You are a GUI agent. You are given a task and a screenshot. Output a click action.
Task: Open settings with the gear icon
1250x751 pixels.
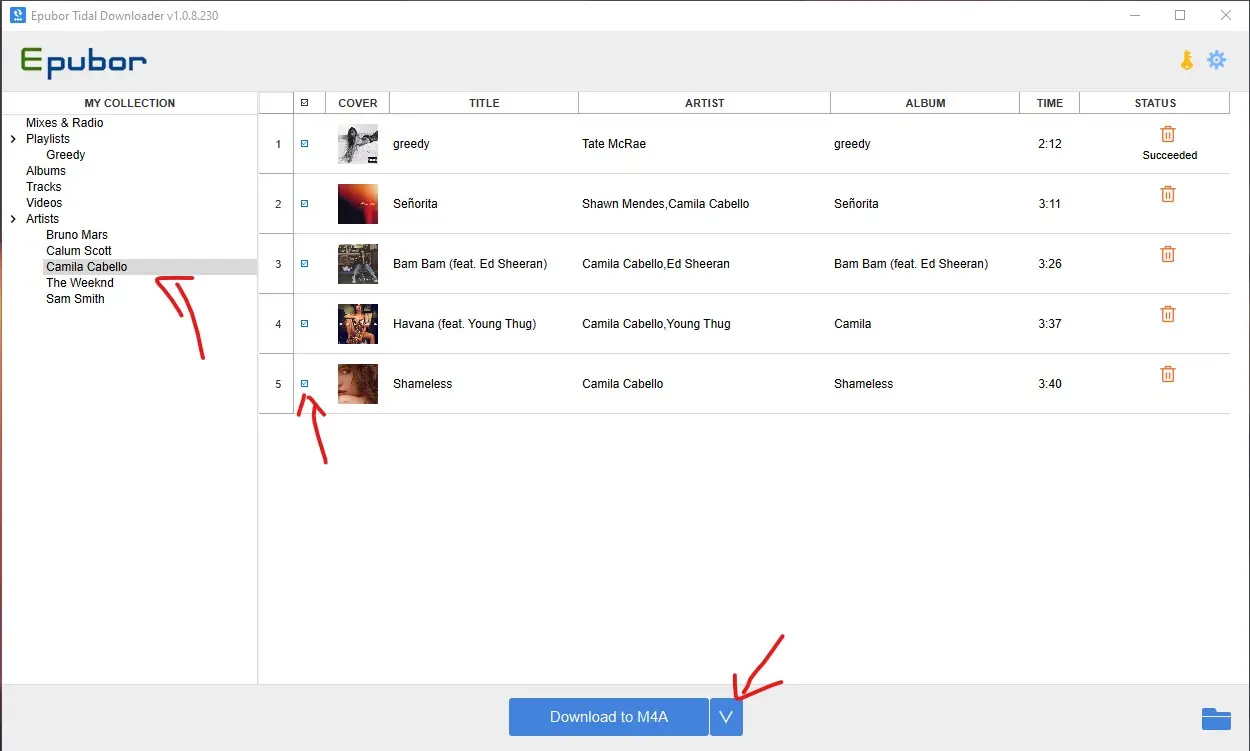click(x=1216, y=59)
